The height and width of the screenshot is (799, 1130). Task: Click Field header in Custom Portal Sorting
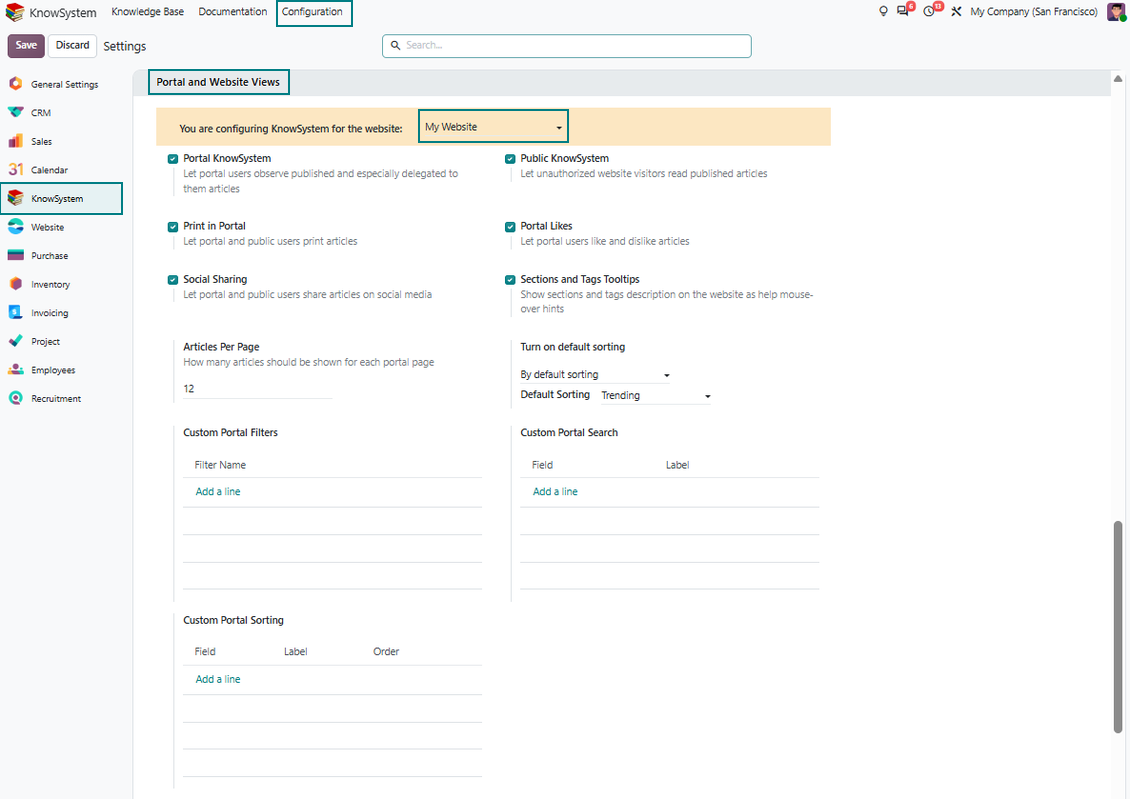coord(205,652)
